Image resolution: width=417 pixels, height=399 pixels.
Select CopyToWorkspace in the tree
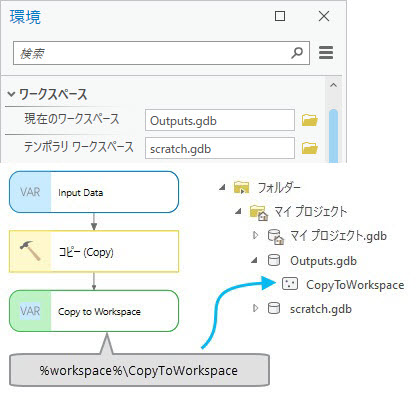tap(355, 285)
